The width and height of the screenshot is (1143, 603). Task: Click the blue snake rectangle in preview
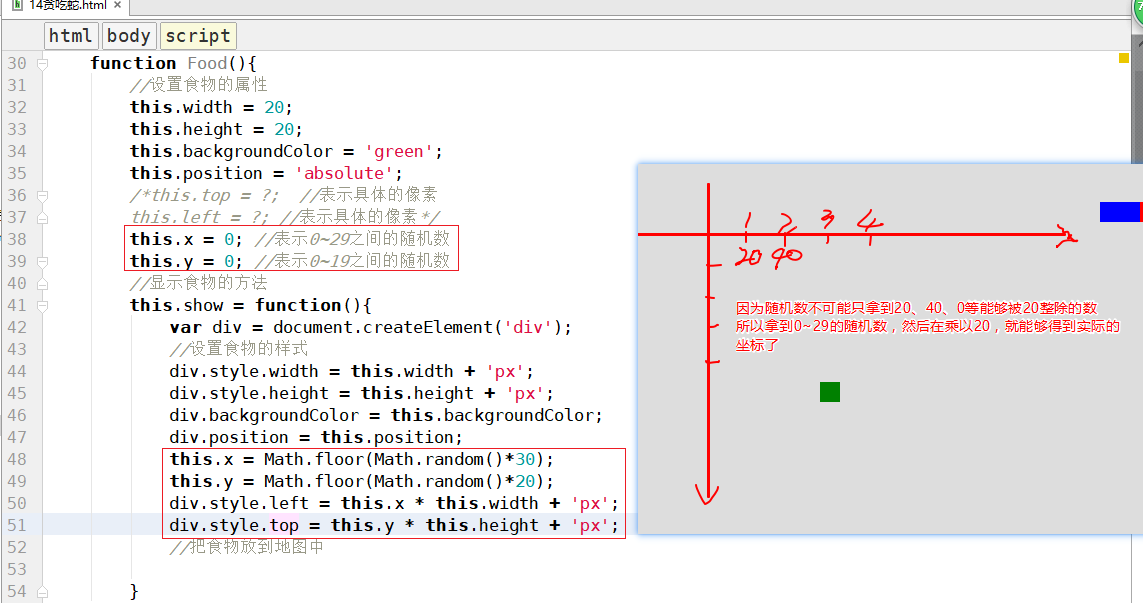coord(1119,212)
